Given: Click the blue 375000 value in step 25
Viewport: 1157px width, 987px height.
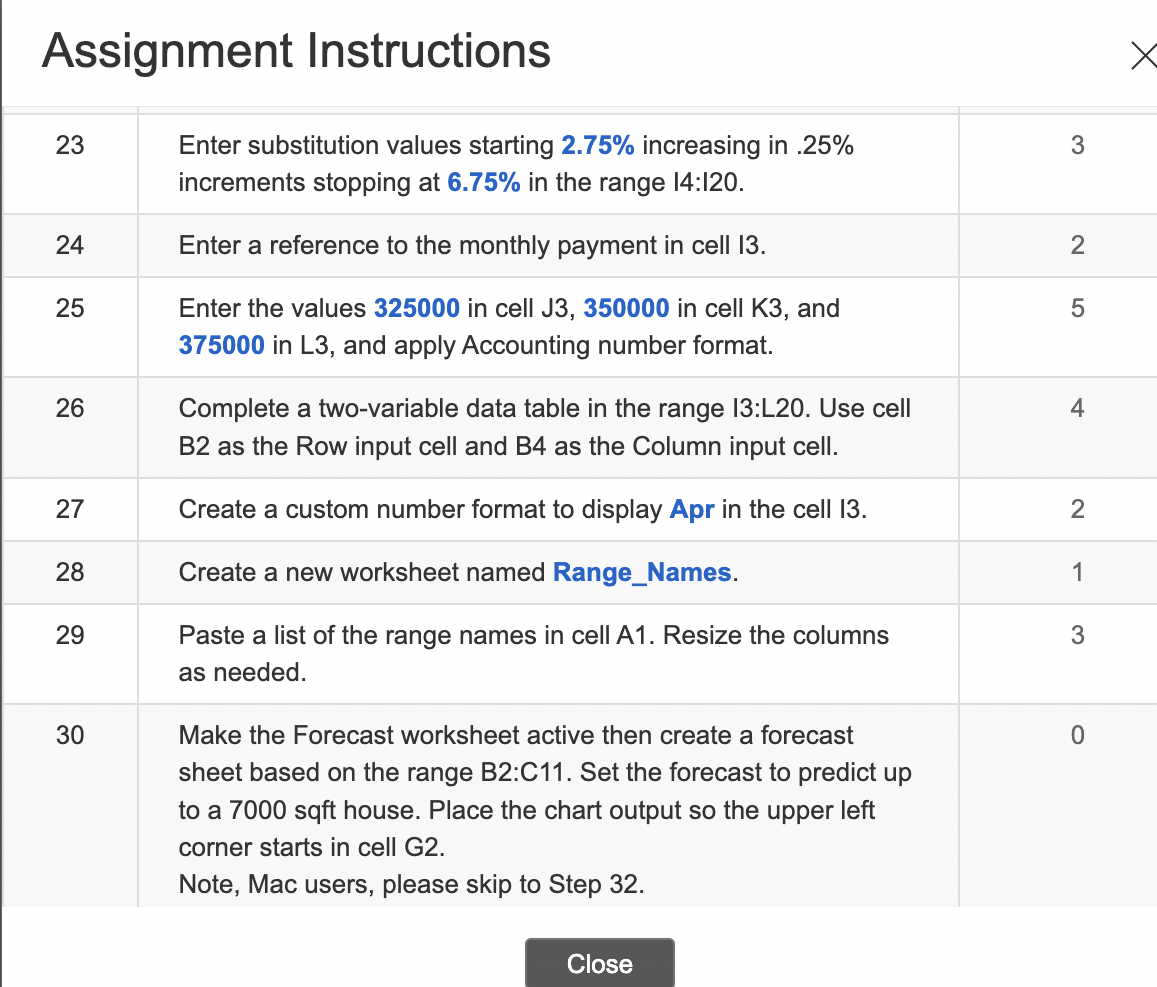Looking at the screenshot, I should (218, 345).
